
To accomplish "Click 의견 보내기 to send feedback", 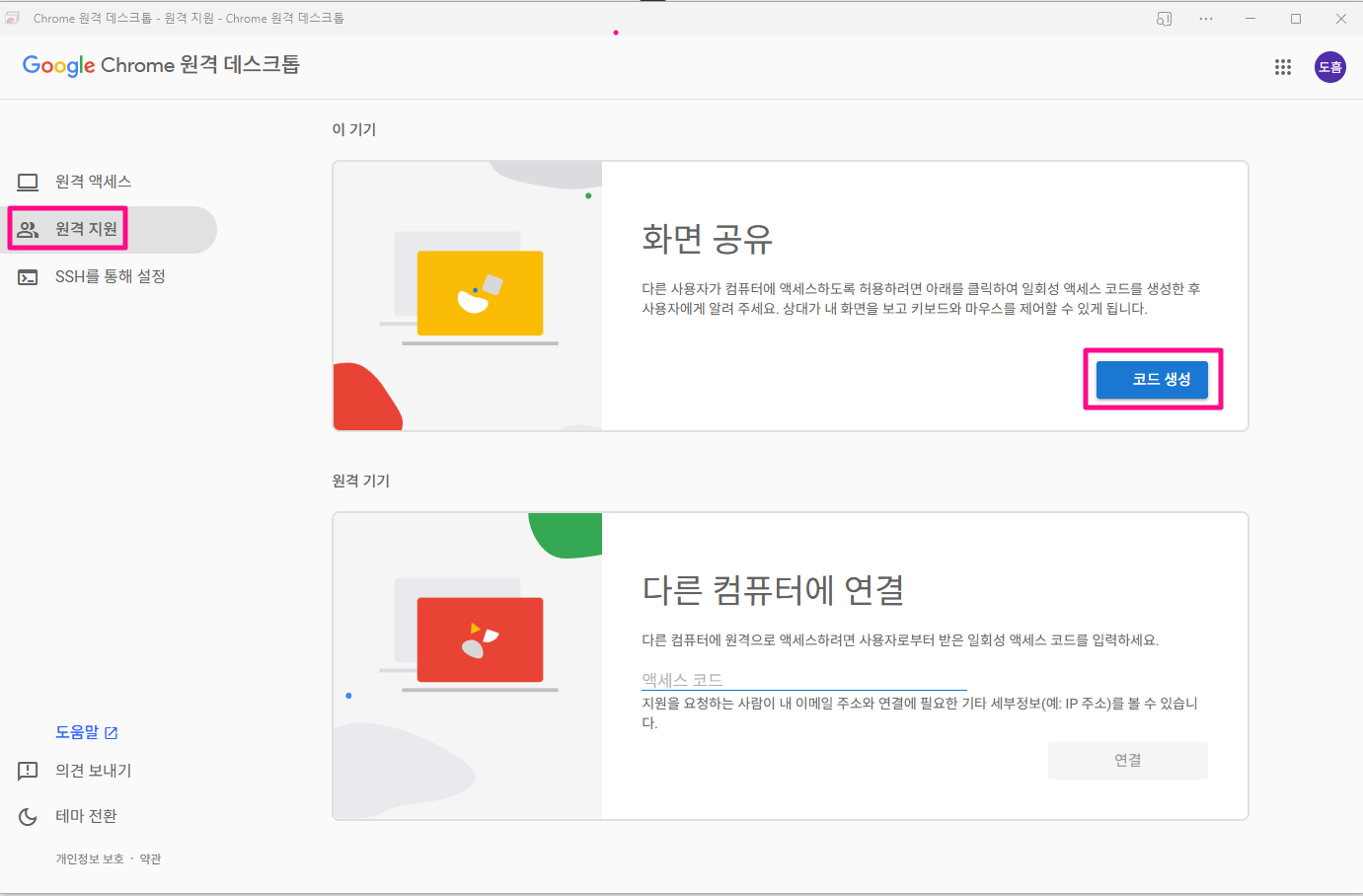I will (x=93, y=771).
